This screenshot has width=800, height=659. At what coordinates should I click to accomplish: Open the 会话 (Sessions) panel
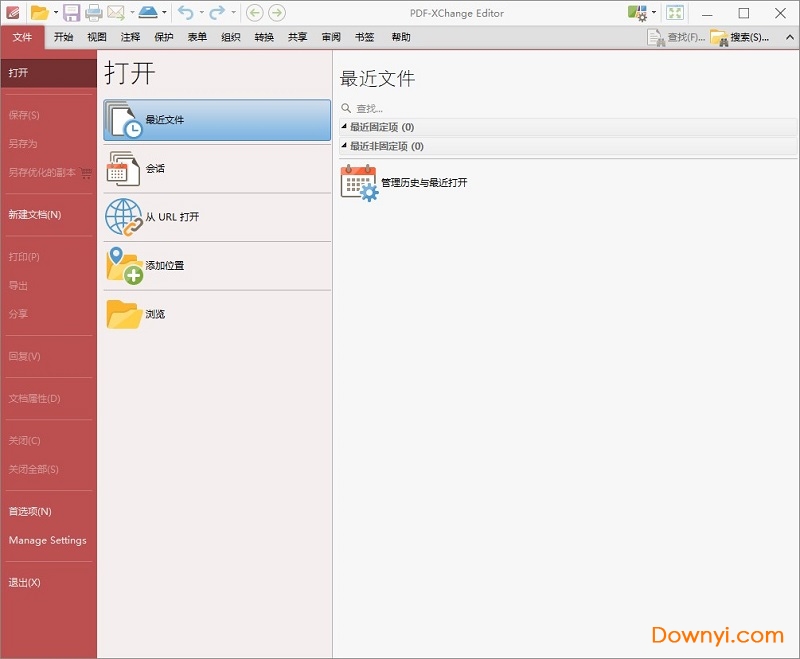(x=210, y=169)
